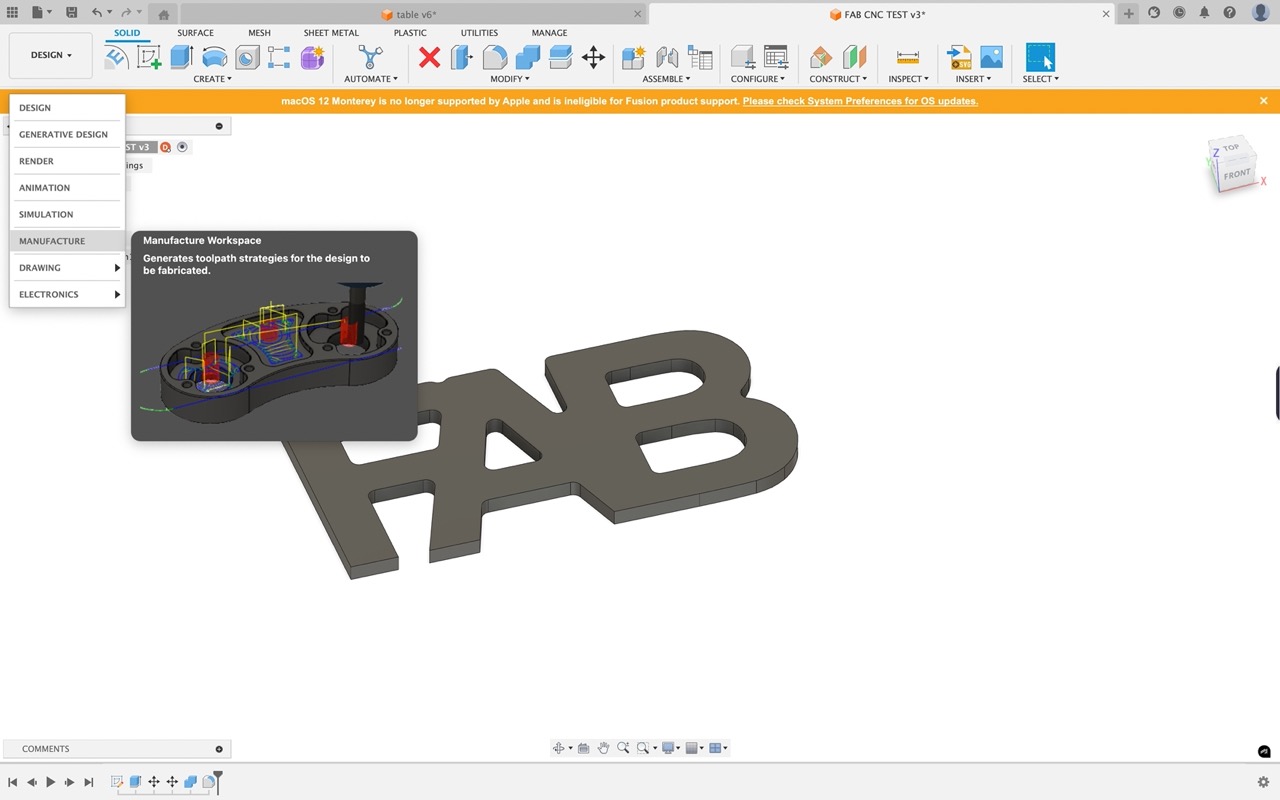This screenshot has height=800, width=1280.
Task: Click the Insert Canvas image icon
Action: coord(991,57)
